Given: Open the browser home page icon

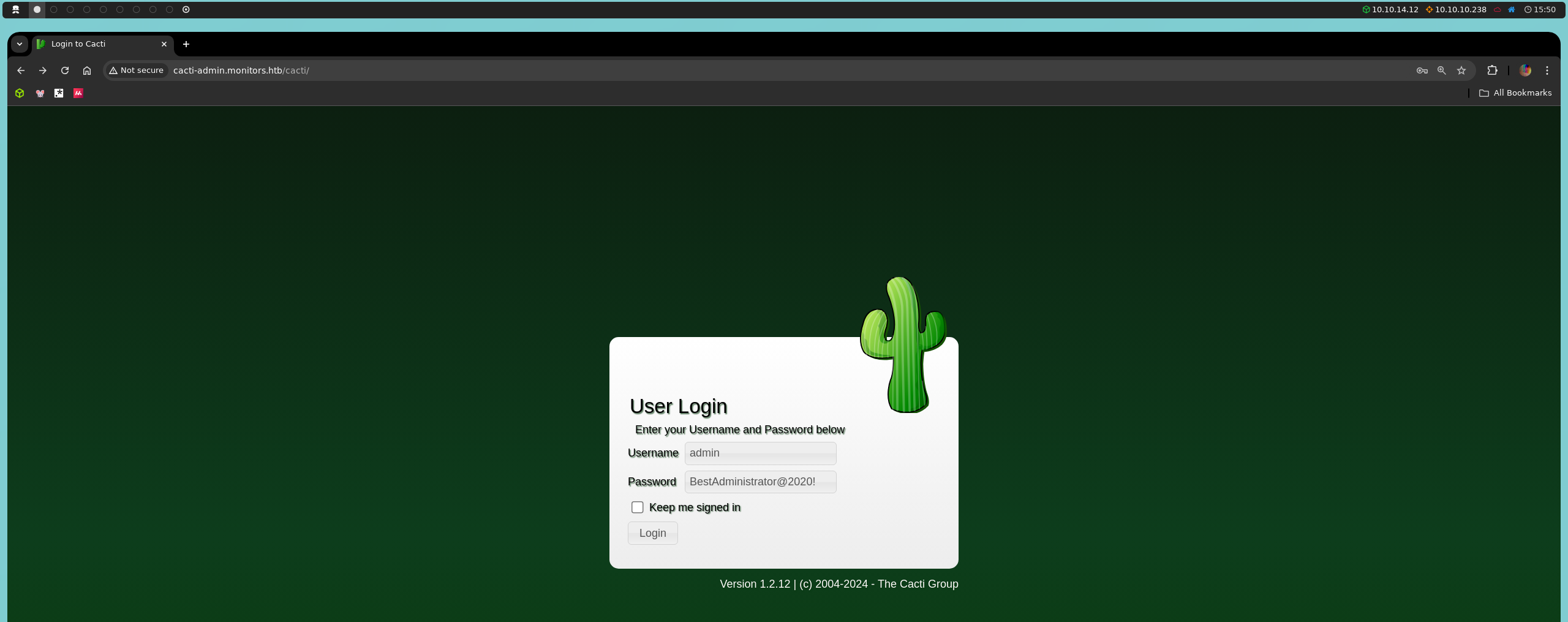Looking at the screenshot, I should coord(87,70).
